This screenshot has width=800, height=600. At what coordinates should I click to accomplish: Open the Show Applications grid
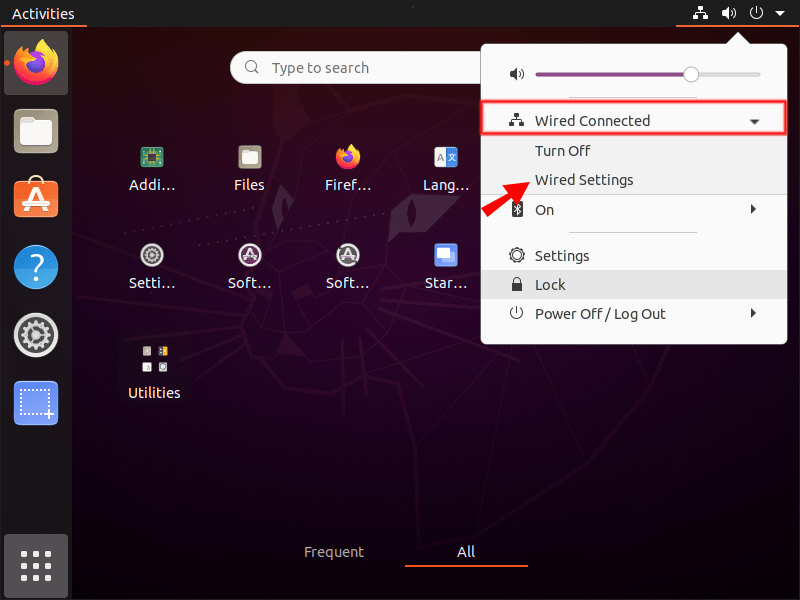pyautogui.click(x=36, y=566)
